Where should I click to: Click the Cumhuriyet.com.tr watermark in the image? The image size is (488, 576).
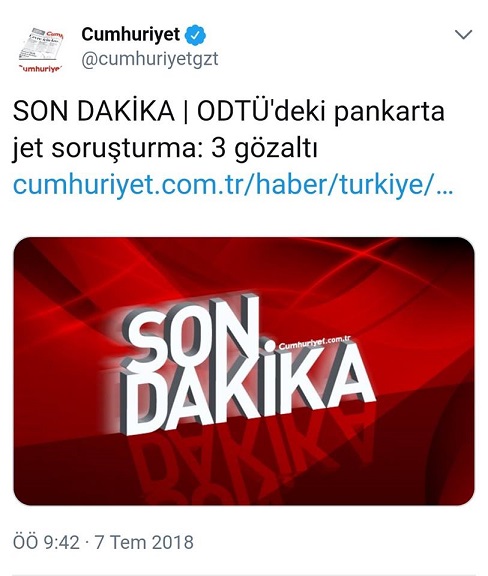[x=315, y=343]
